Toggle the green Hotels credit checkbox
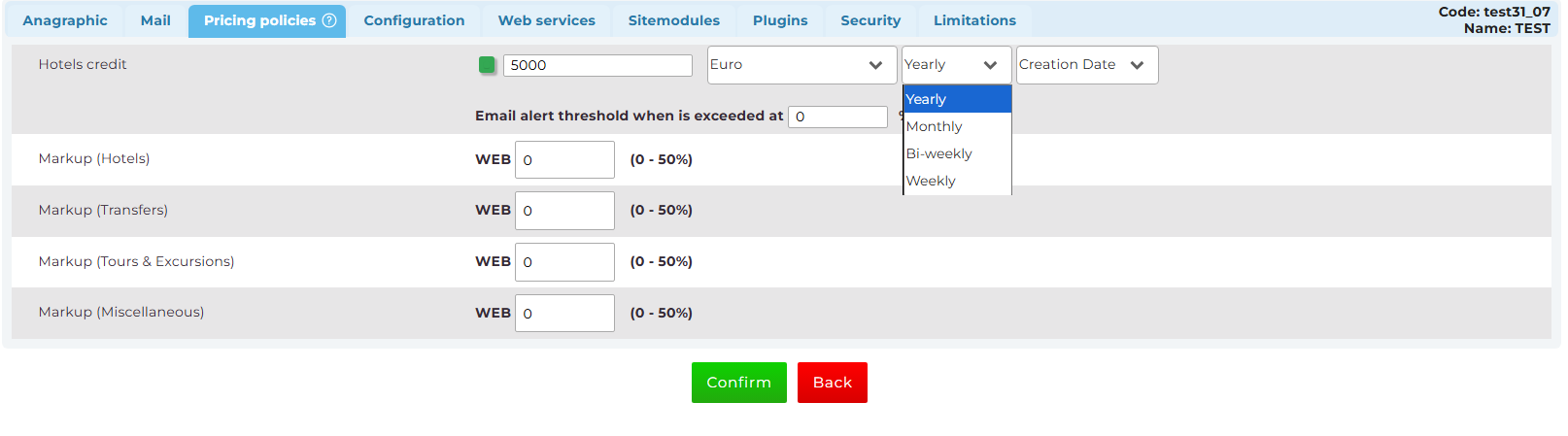Screen dimensions: 1568x436 point(488,65)
